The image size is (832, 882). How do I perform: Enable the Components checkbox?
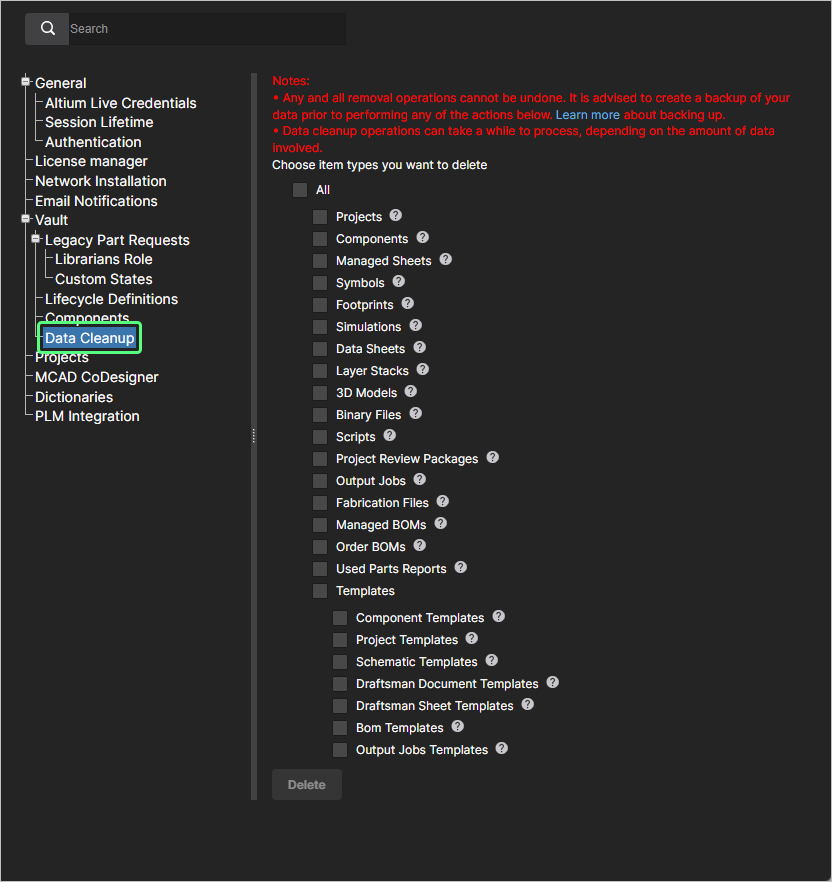point(320,239)
